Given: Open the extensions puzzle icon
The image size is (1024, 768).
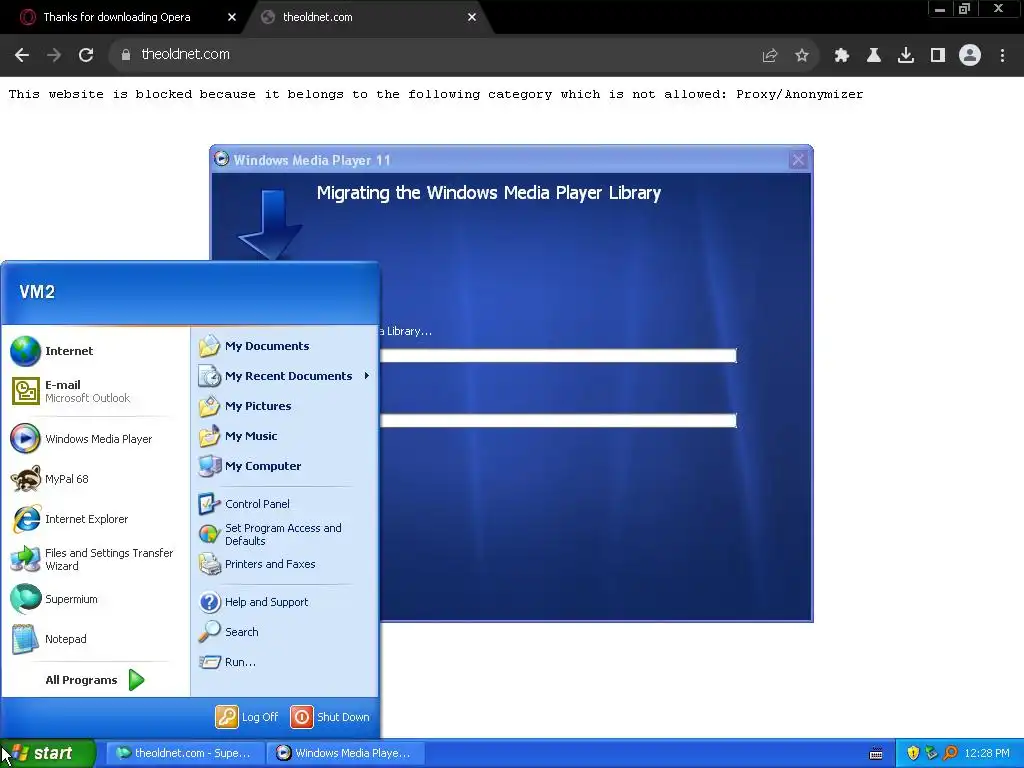Looking at the screenshot, I should click(x=841, y=55).
